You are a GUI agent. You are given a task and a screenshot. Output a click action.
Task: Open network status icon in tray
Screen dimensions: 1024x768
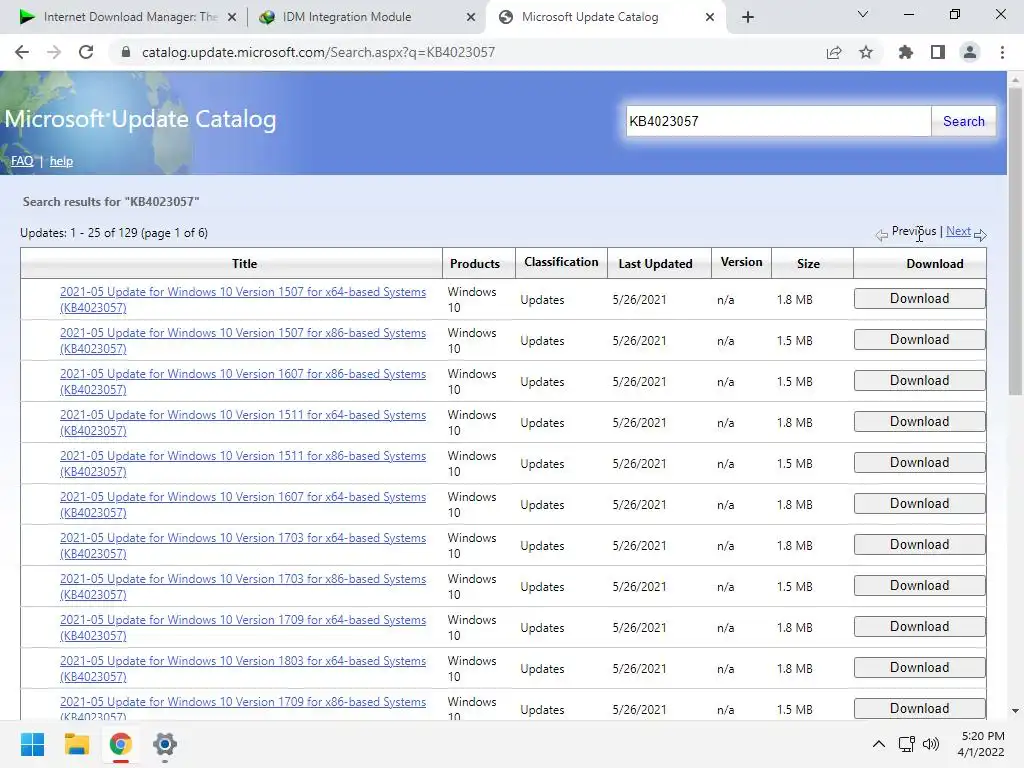click(906, 744)
